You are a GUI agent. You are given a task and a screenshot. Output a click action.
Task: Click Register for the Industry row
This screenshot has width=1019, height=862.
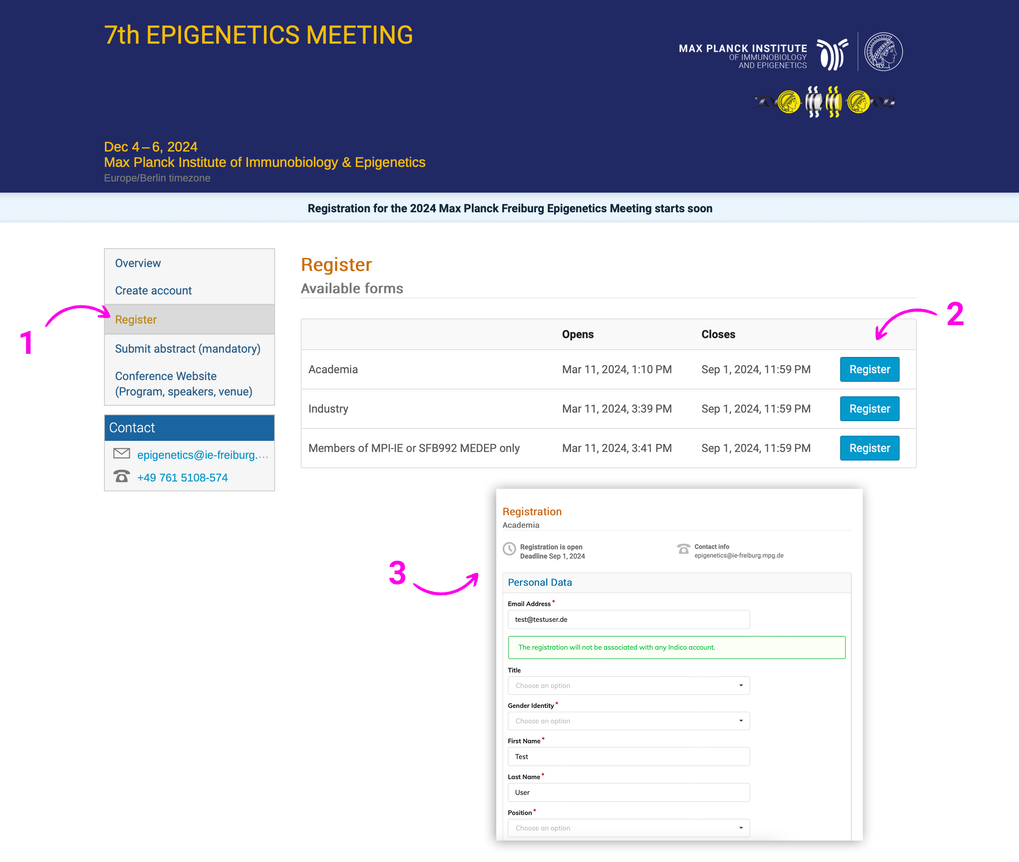tap(870, 409)
